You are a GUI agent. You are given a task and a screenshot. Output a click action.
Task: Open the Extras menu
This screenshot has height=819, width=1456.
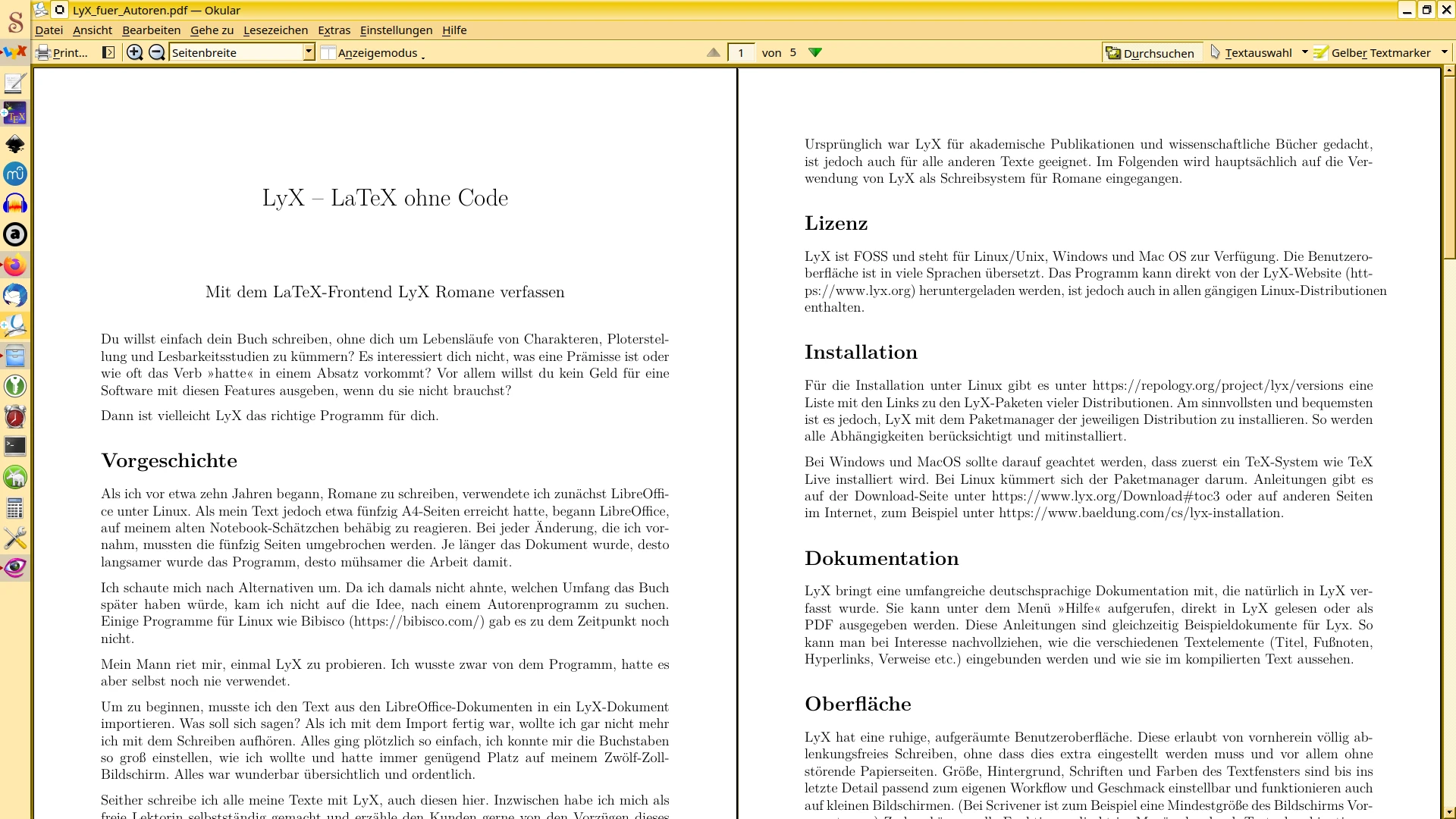[334, 30]
